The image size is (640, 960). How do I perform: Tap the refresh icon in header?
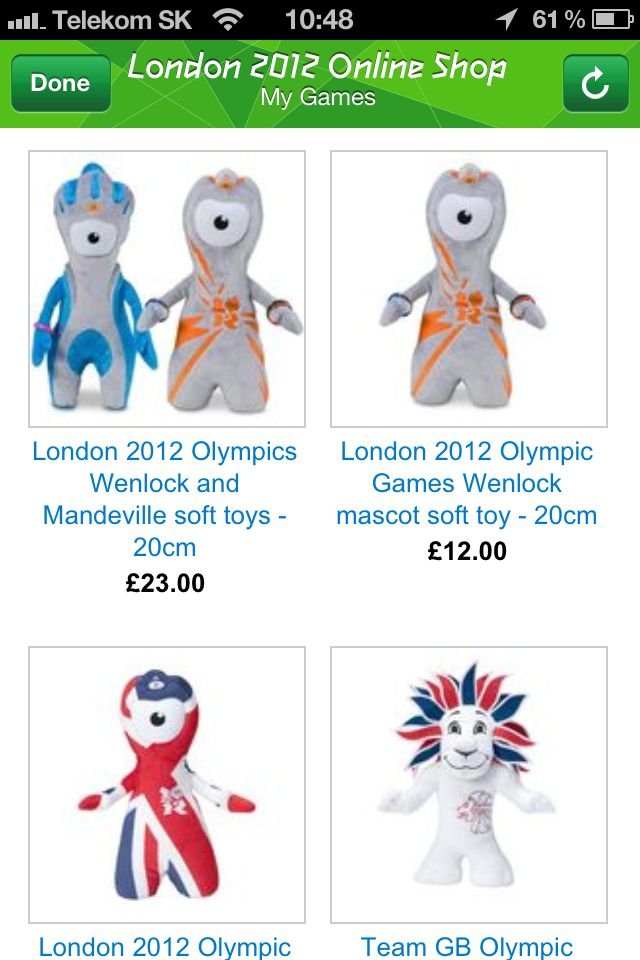coord(595,83)
